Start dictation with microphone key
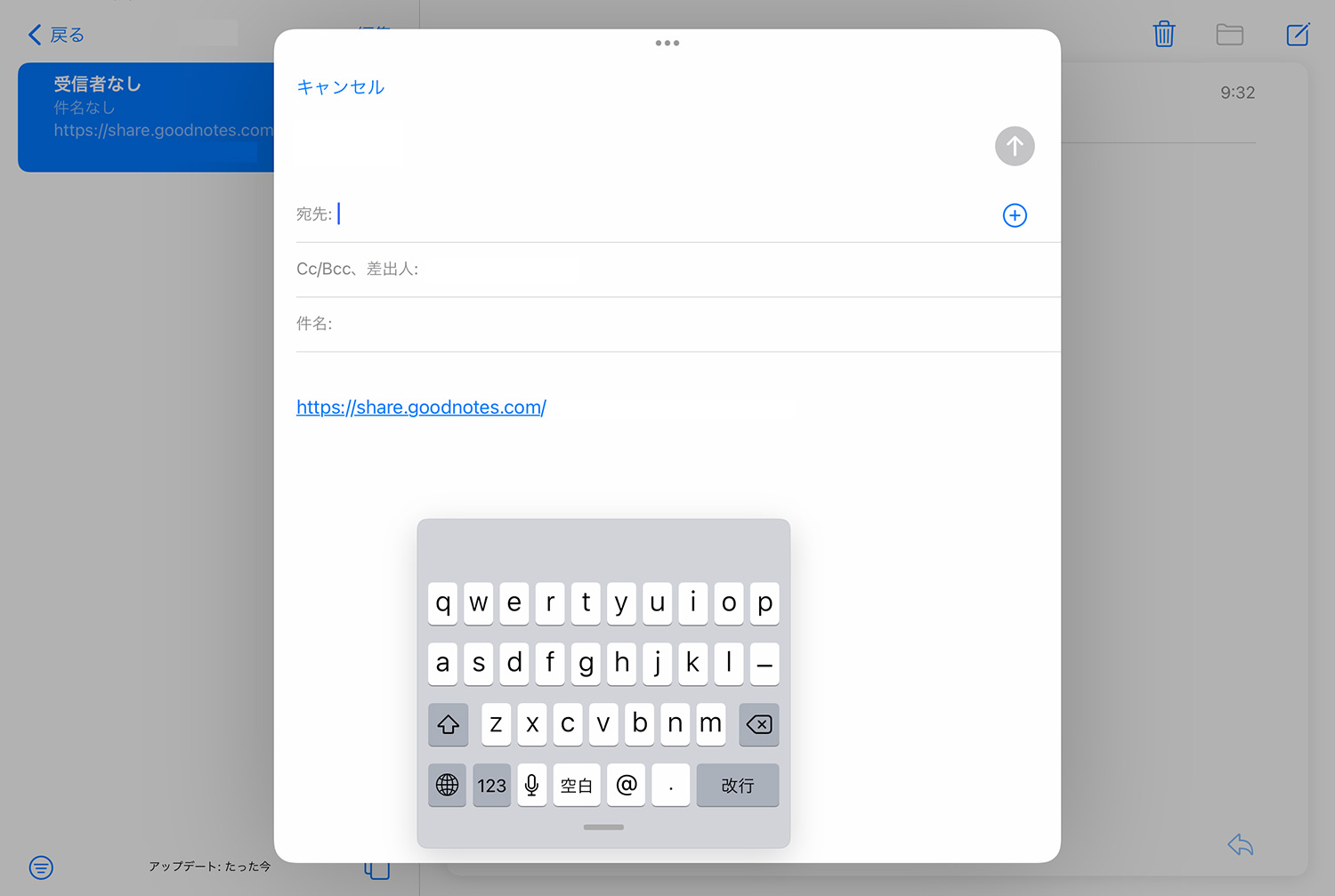This screenshot has width=1335, height=896. click(x=531, y=785)
